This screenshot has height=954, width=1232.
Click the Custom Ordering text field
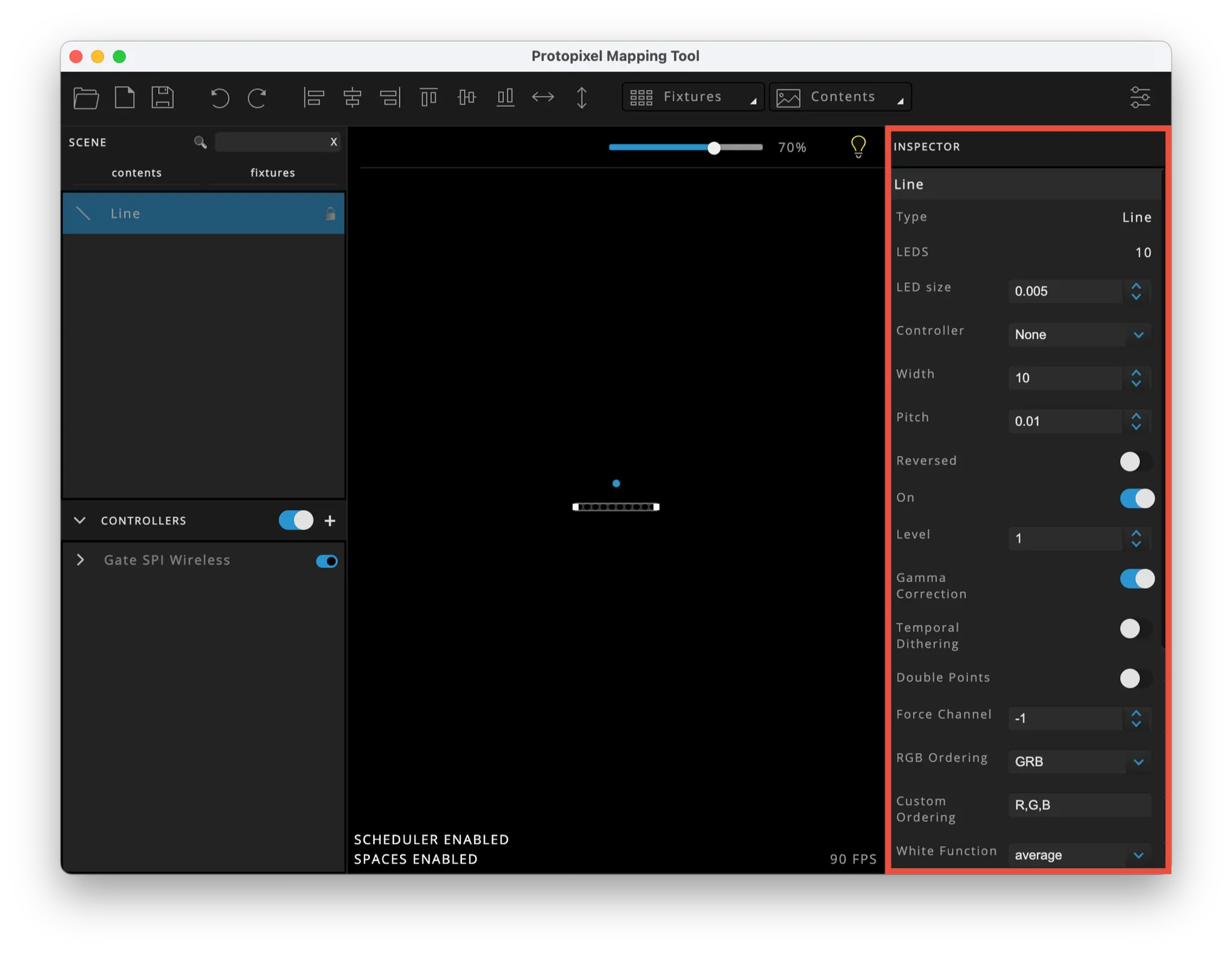tap(1079, 805)
